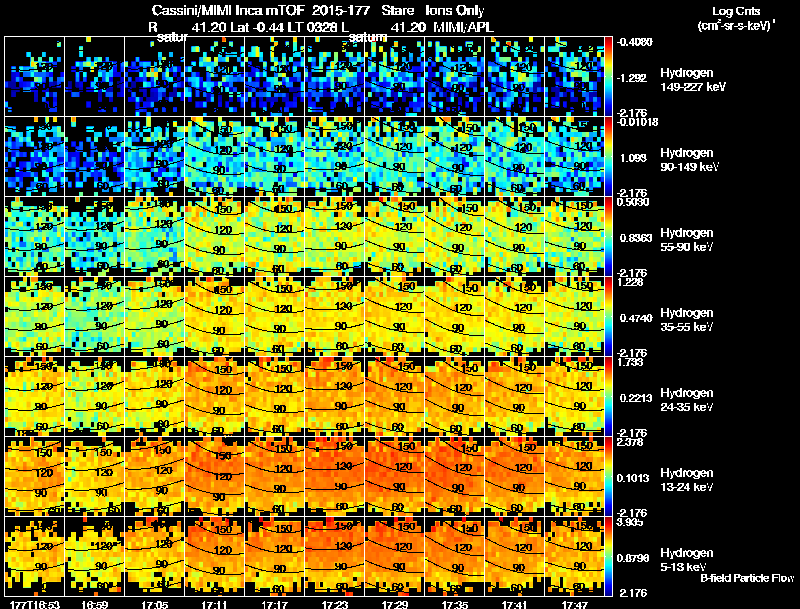Click the '17:11' time axis label
This screenshot has width=800, height=609.
coord(215,604)
